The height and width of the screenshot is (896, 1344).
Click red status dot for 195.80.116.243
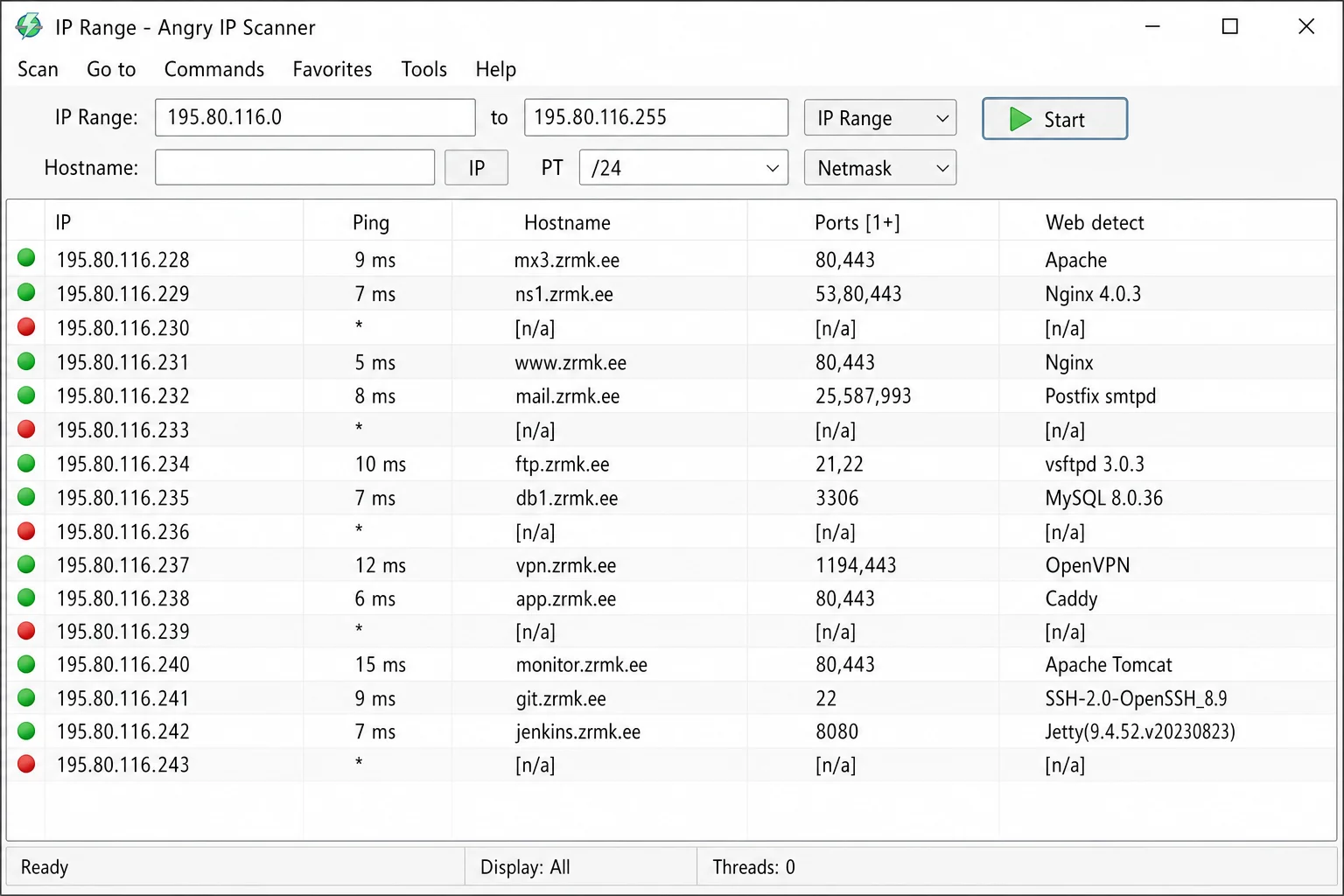(26, 763)
